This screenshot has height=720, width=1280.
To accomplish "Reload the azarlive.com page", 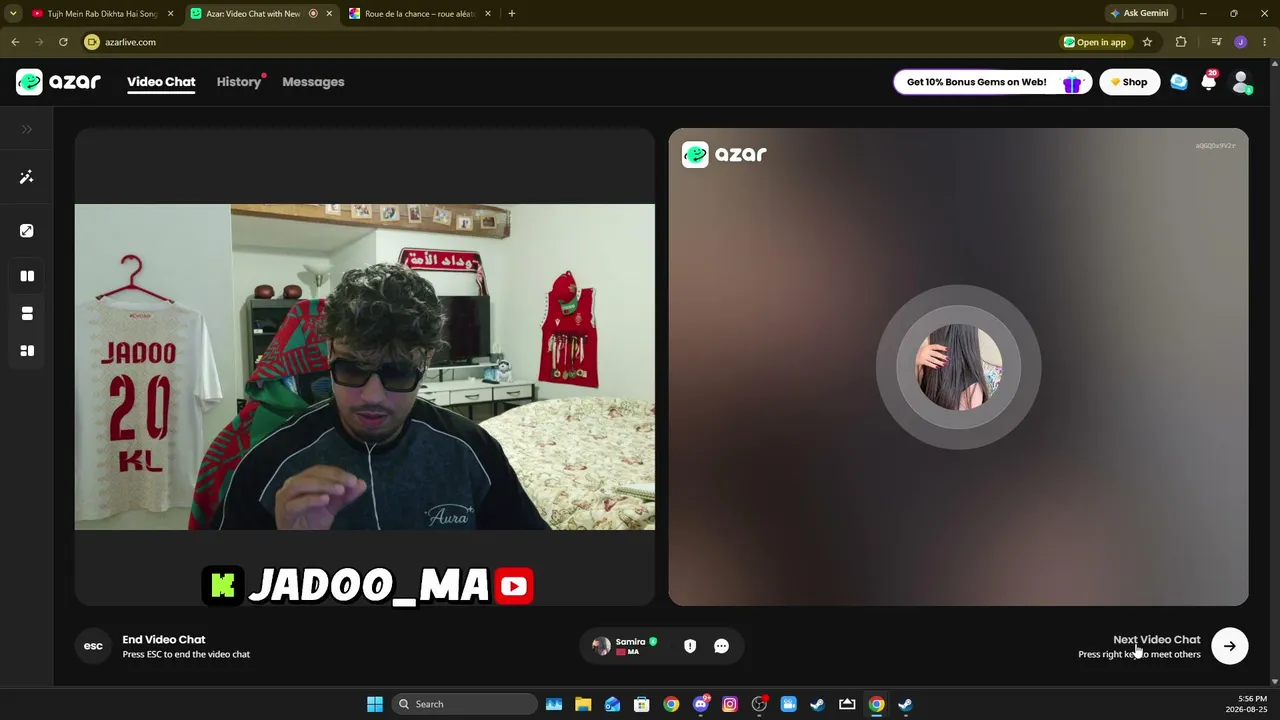I will pos(63,42).
